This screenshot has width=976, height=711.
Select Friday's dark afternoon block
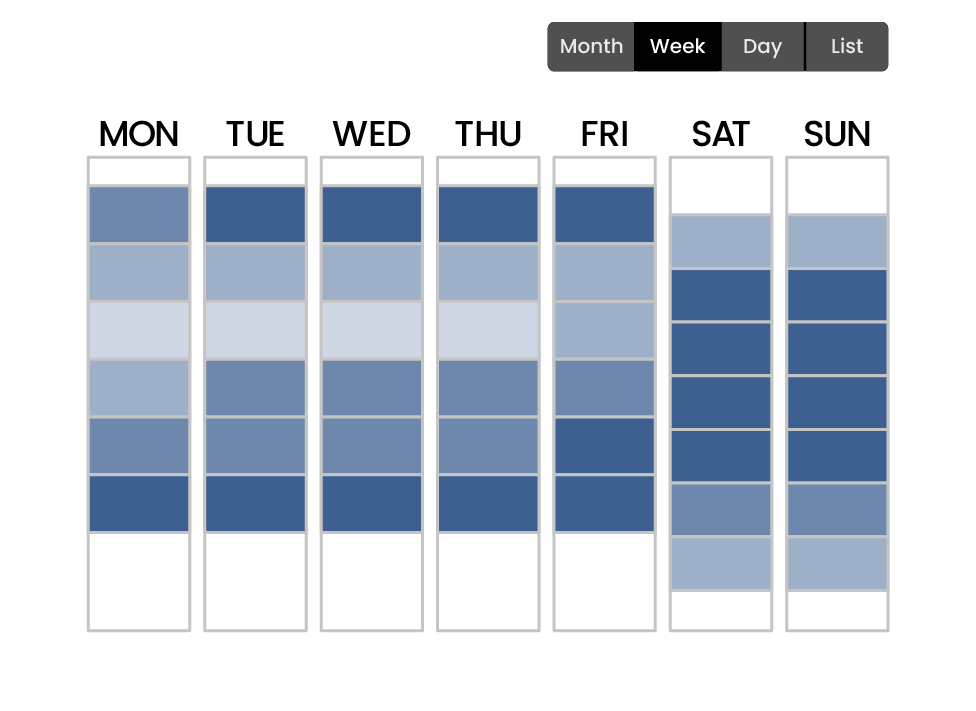click(x=604, y=445)
